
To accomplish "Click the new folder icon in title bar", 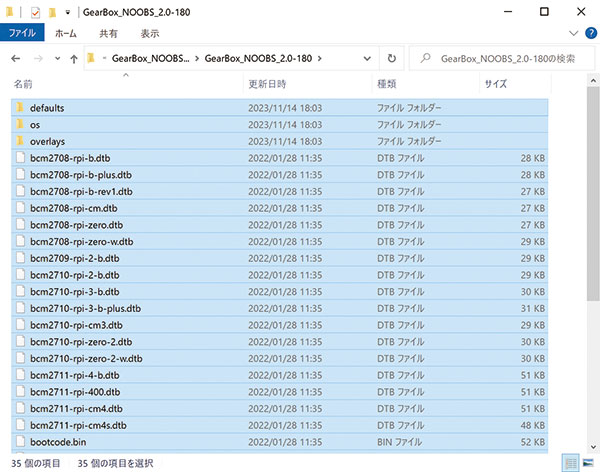I will 52,12.
